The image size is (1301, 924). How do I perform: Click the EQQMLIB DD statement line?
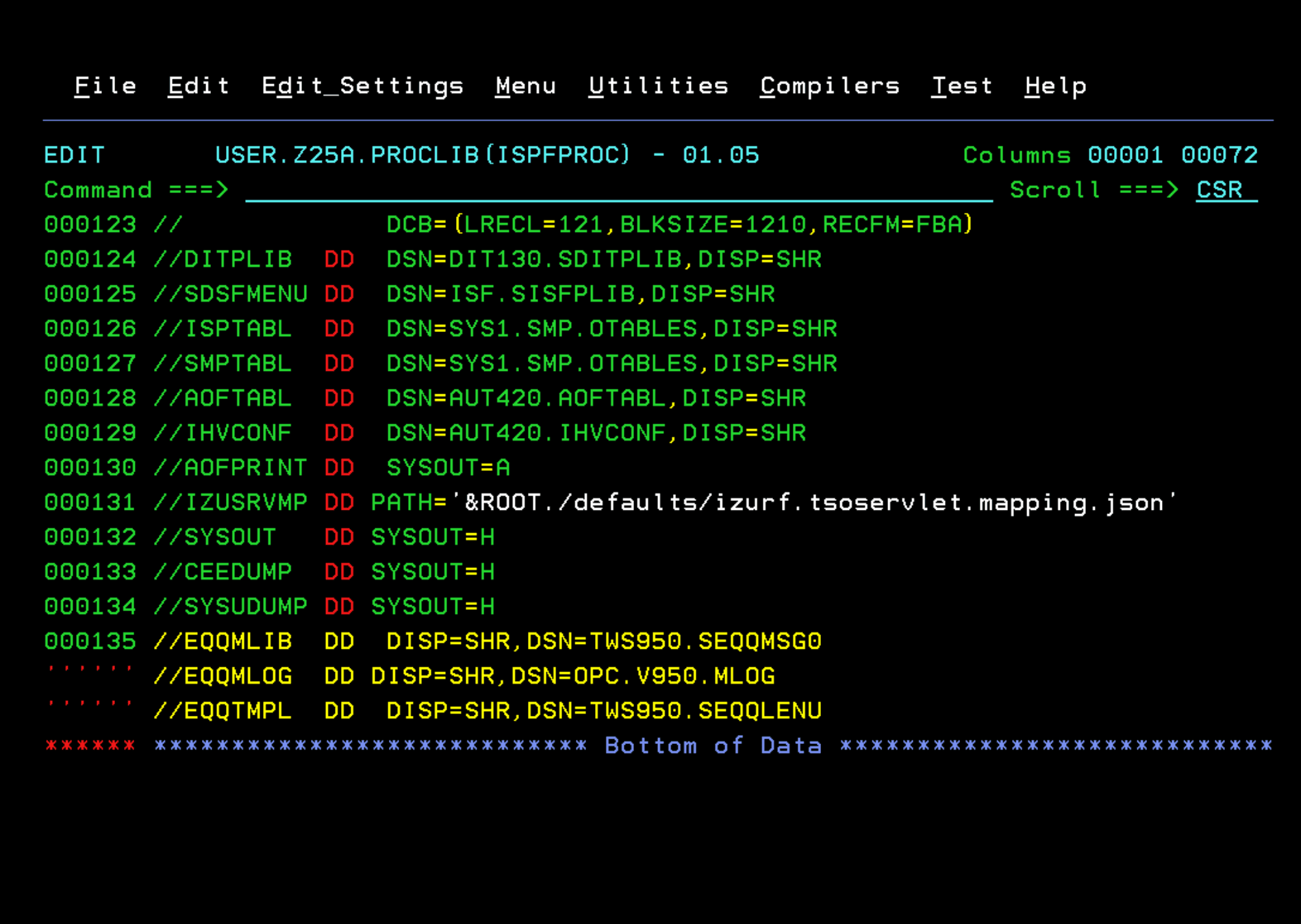(x=479, y=641)
